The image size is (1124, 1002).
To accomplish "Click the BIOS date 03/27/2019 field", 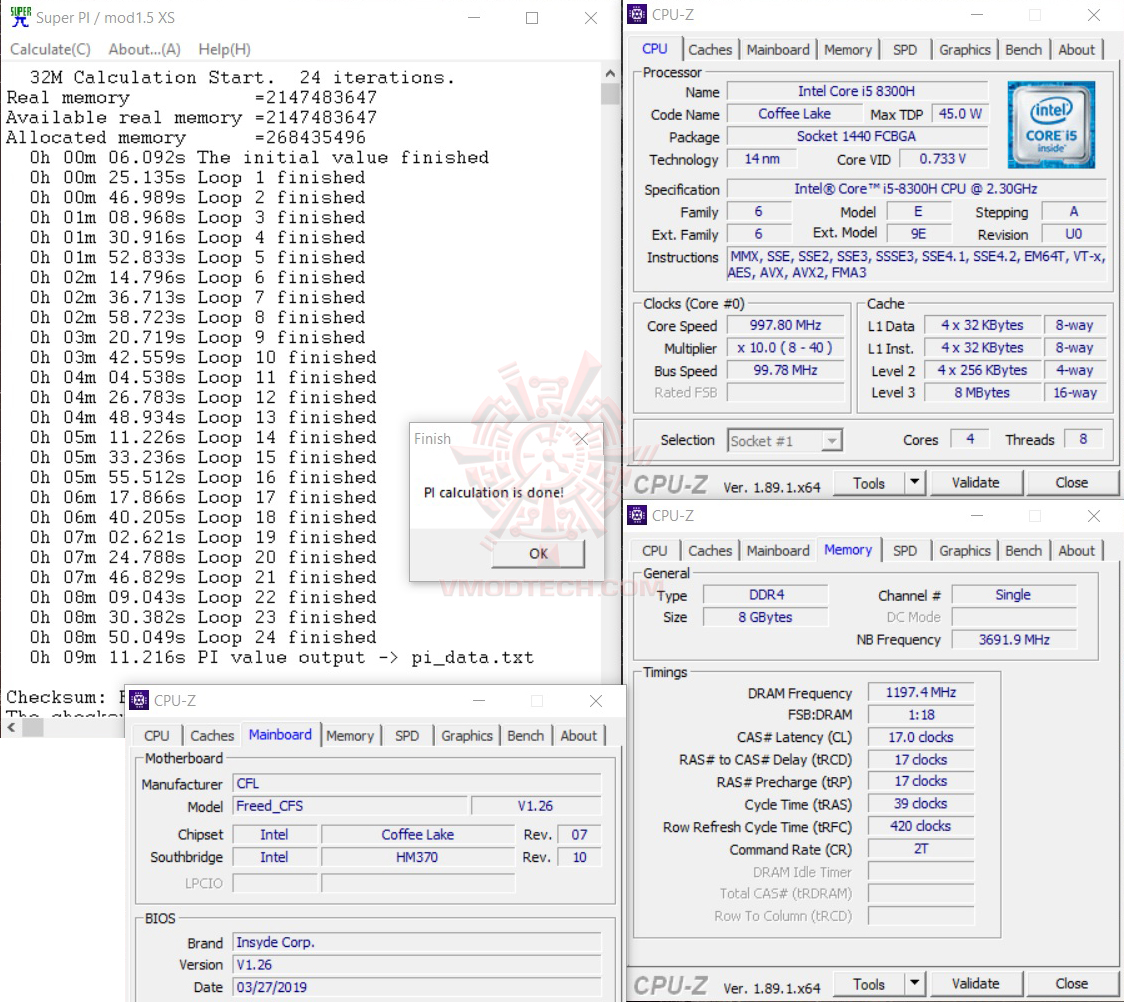I will pyautogui.click(x=417, y=987).
